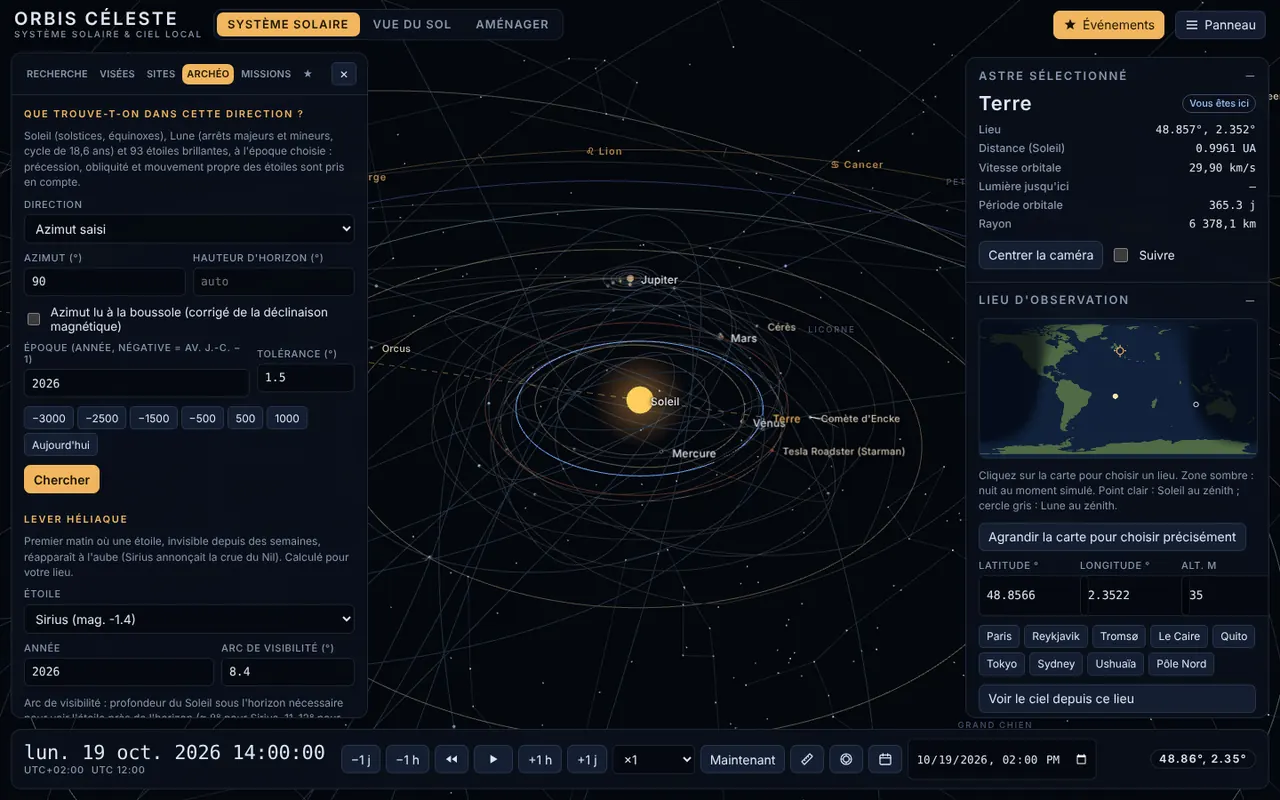Click the rewind time button
Image resolution: width=1280 pixels, height=800 pixels.
[451, 759]
